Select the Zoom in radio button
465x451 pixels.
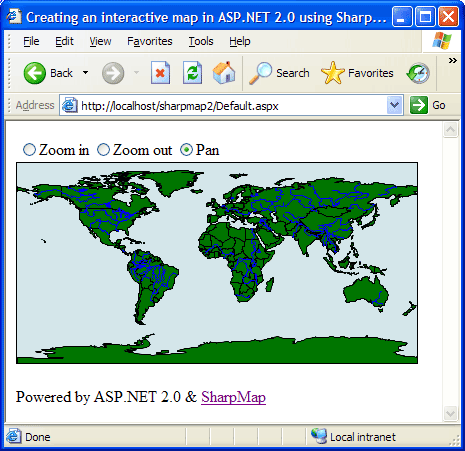(29, 150)
